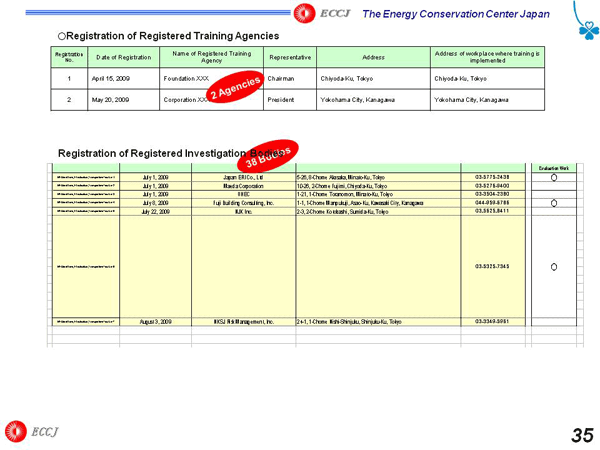Screen dimensions: 600x450
Task: Select registration number 2 cell
Action: point(69,100)
